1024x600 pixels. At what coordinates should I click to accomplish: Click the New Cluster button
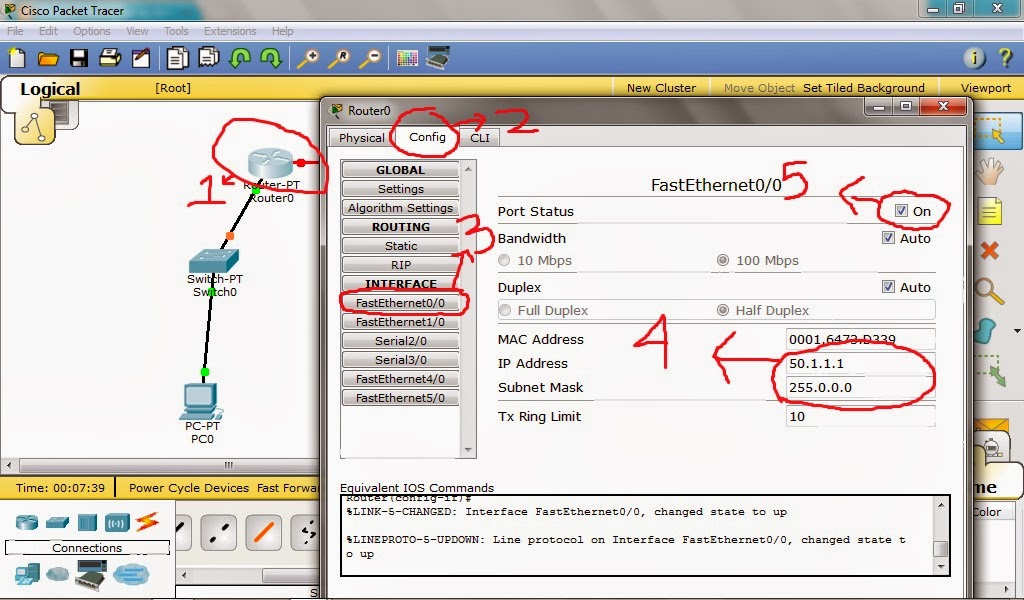coord(661,88)
